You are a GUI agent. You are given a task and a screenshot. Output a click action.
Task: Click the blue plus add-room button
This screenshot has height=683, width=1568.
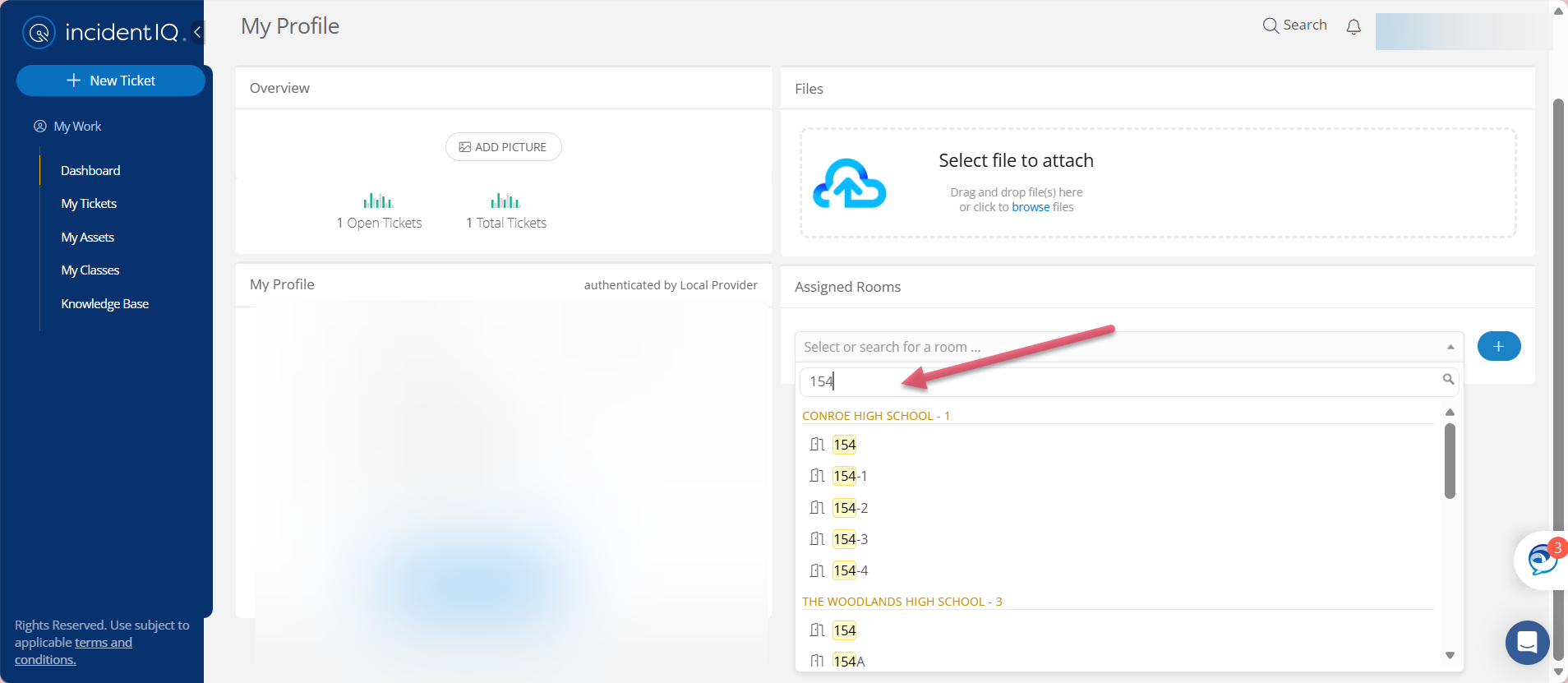coord(1499,346)
